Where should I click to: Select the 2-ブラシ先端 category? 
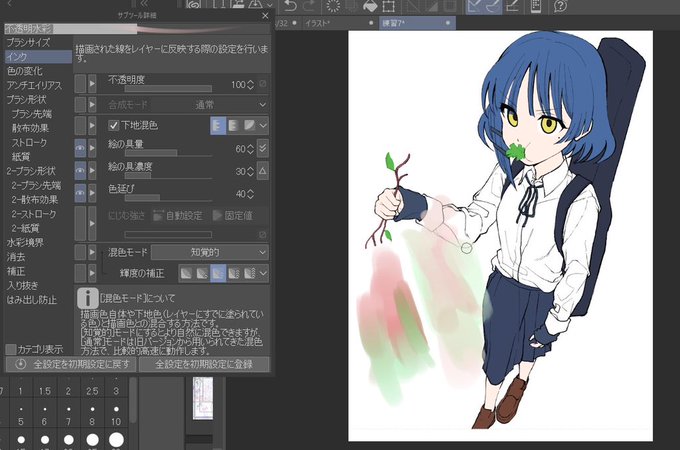(36, 186)
